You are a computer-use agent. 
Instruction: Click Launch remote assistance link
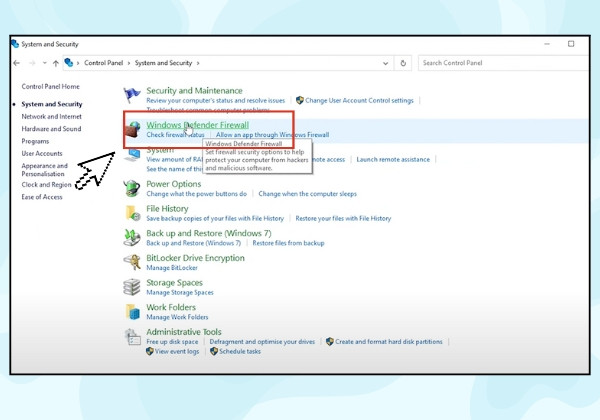393,160
